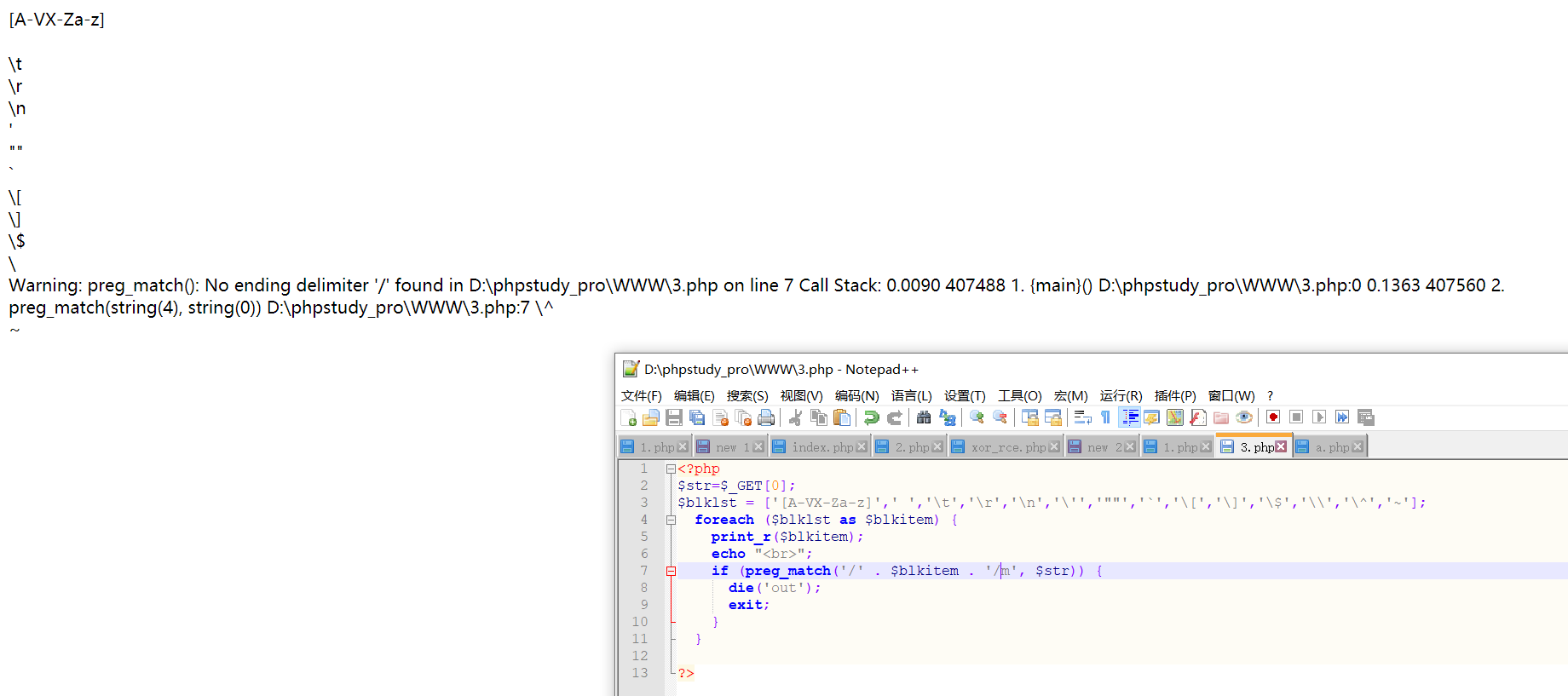Close the 3.php tab with its X
The height and width of the screenshot is (696, 1568).
1281,447
